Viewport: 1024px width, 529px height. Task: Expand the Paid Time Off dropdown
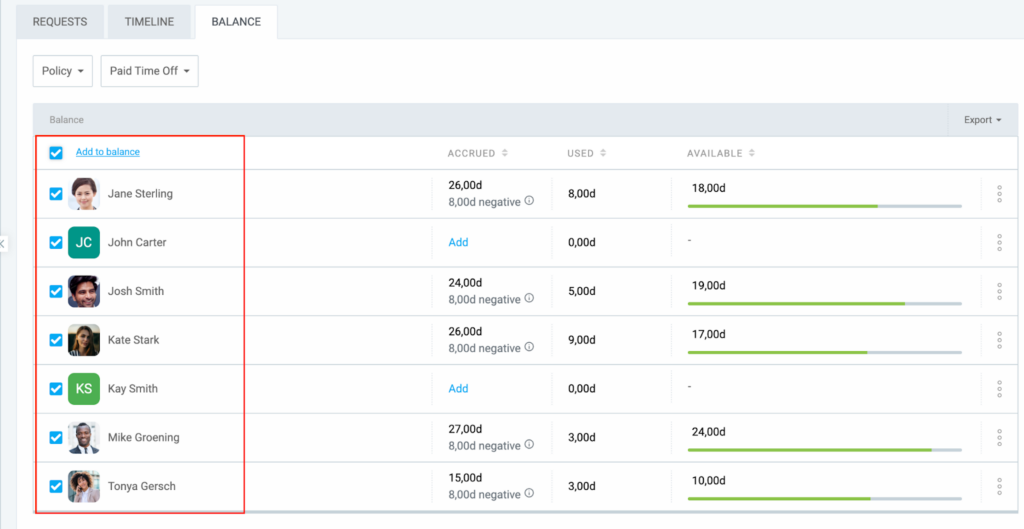click(149, 71)
